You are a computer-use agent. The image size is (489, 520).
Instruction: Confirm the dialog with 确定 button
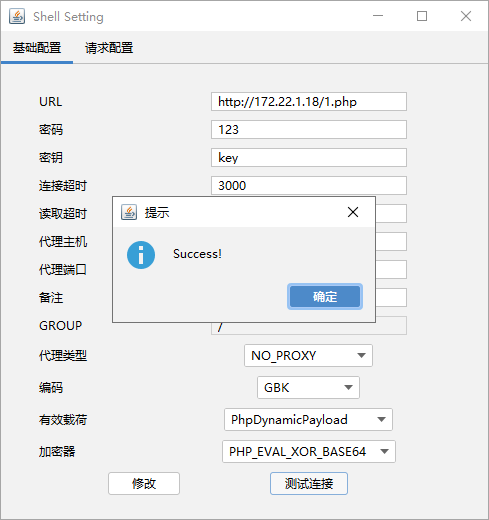325,296
